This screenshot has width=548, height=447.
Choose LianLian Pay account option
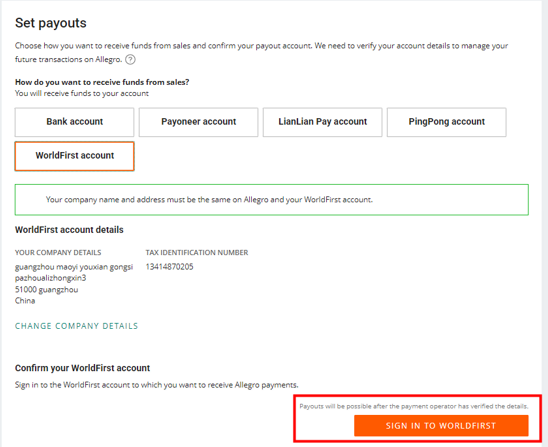click(323, 122)
